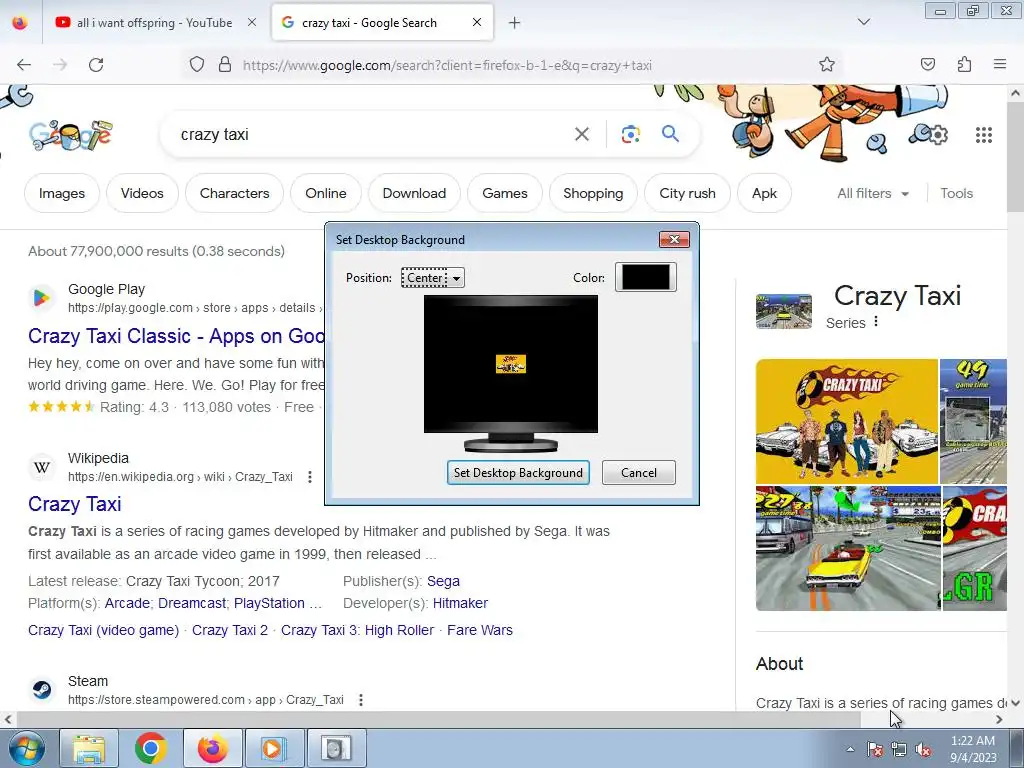Select the Videos filter chip
This screenshot has width=1024, height=768.
pyautogui.click(x=142, y=193)
